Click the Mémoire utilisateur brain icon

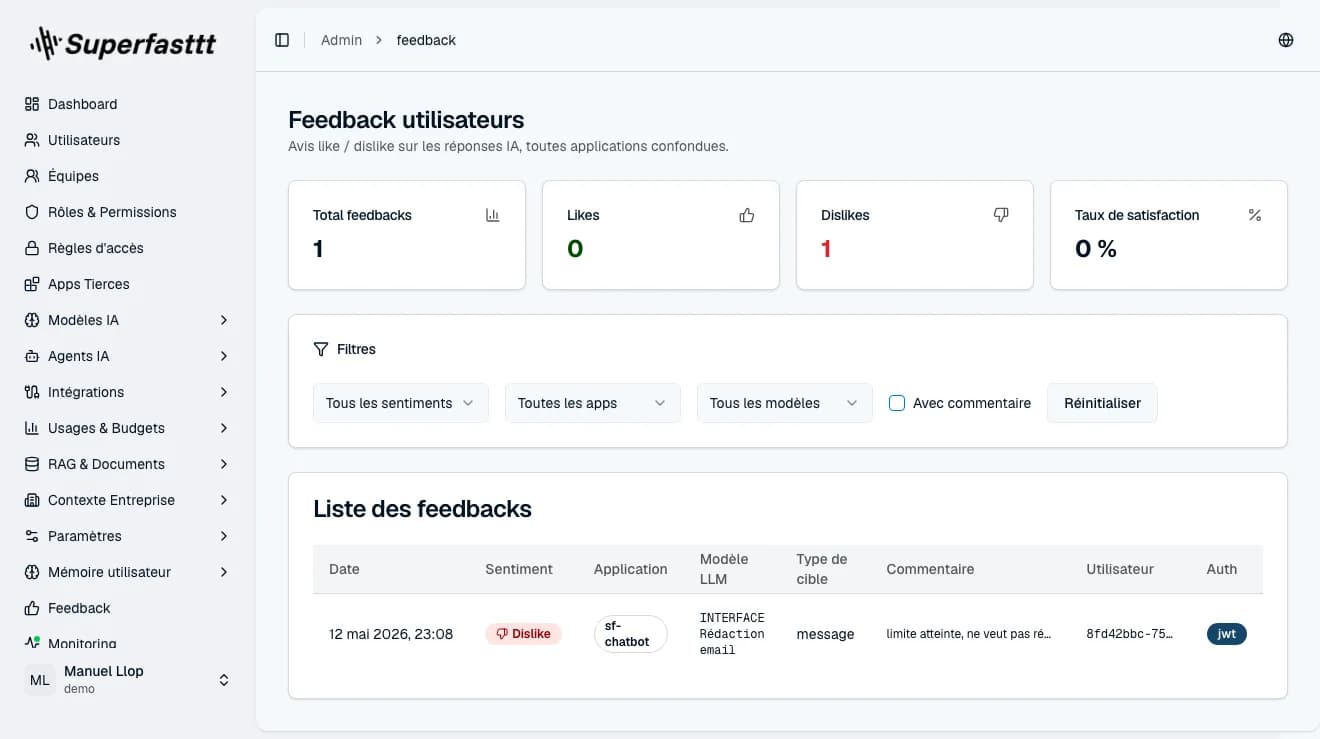(32, 572)
